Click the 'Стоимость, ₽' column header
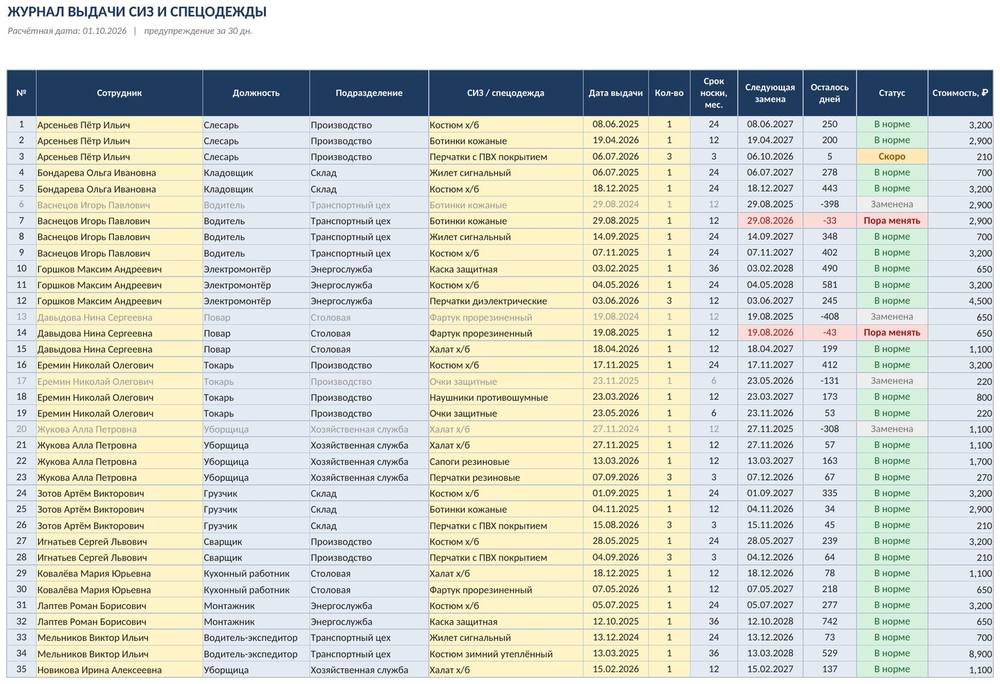Viewport: 1000px width, 684px height. pos(960,93)
